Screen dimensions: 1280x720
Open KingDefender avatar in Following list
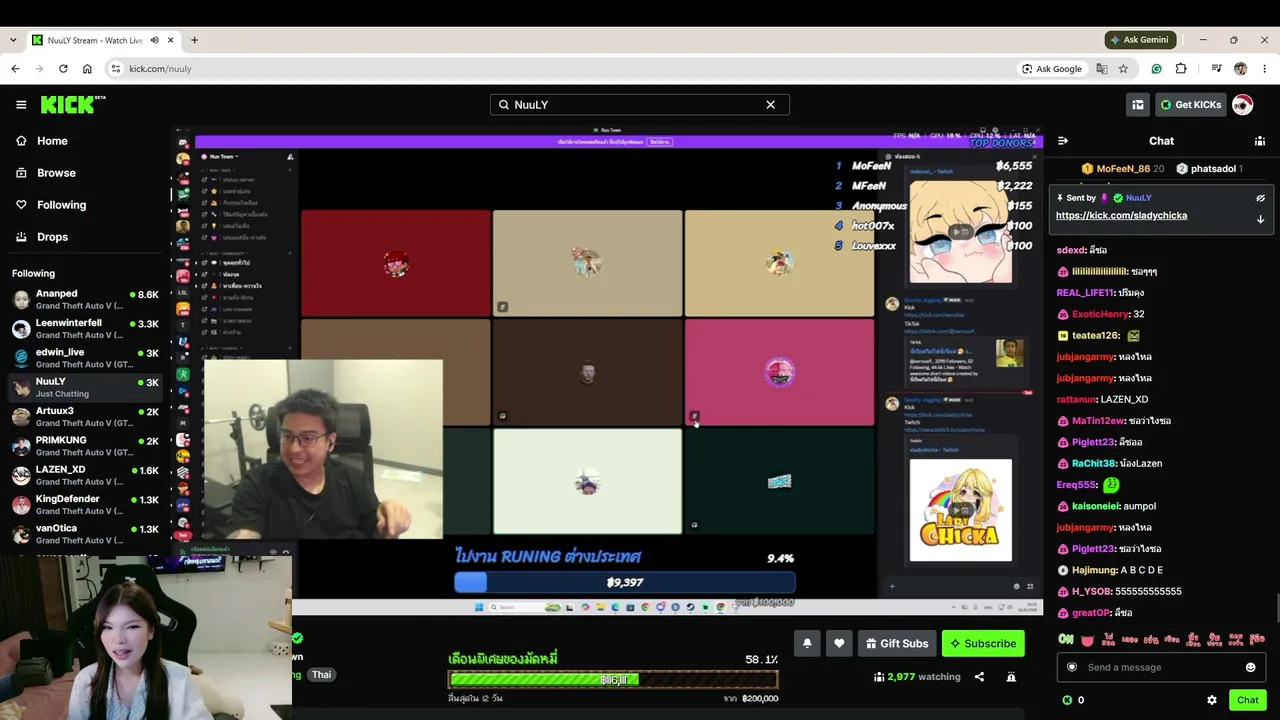pos(21,505)
